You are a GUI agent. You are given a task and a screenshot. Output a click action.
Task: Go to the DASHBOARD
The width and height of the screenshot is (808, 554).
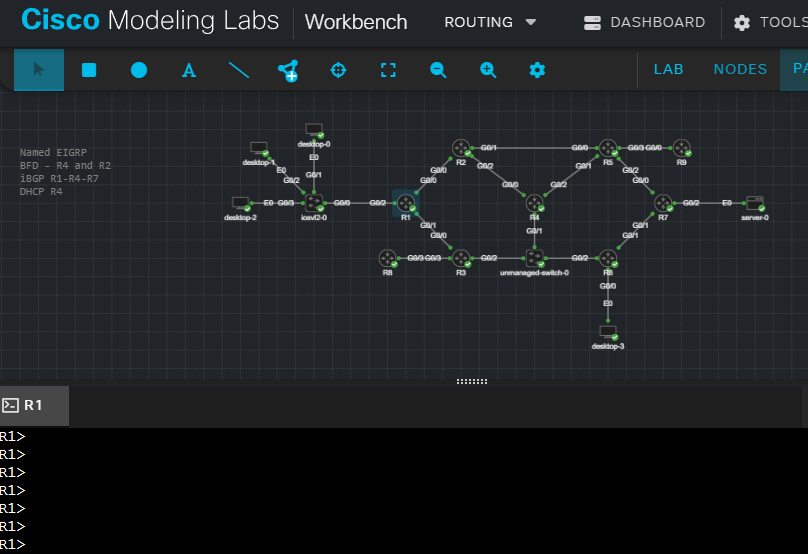(644, 22)
